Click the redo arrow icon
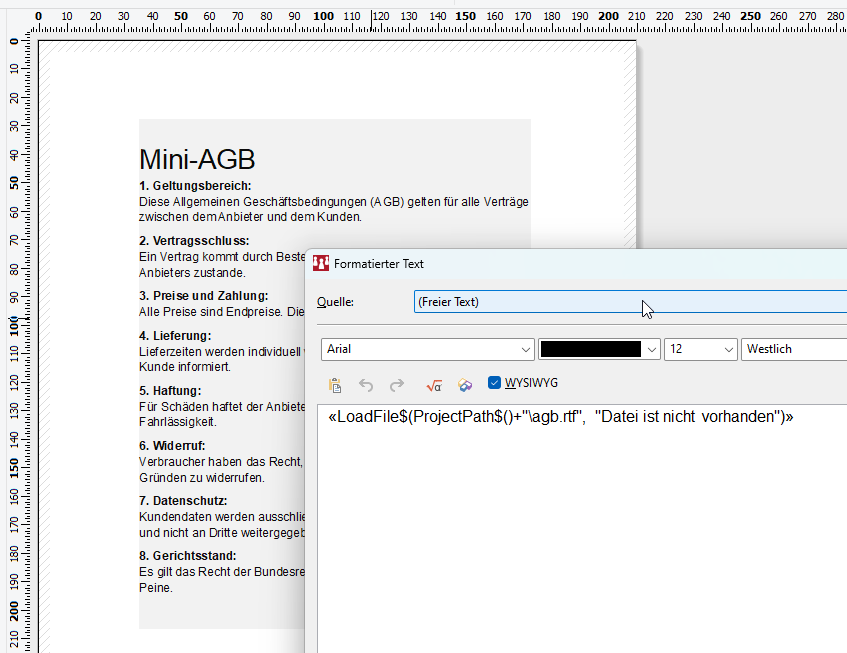847x653 pixels. (397, 384)
